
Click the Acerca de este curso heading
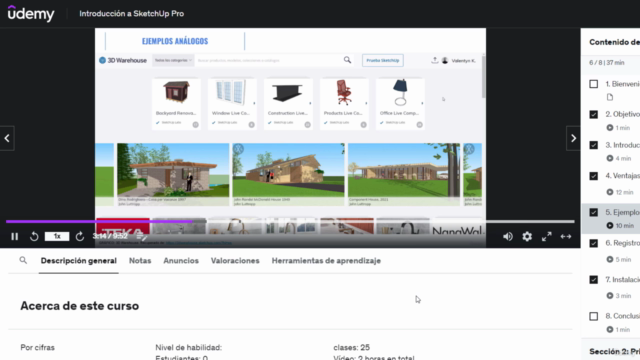point(80,306)
